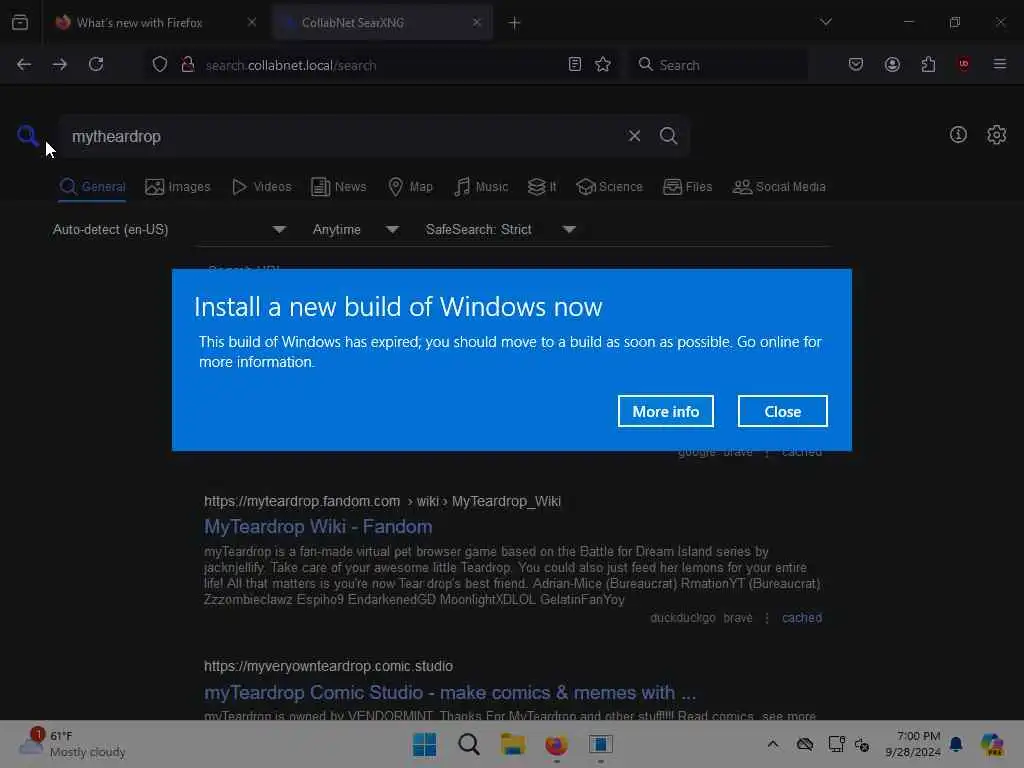Screen dimensions: 1024x768
Task: Go forward with the browser forward arrow
Action: [59, 65]
